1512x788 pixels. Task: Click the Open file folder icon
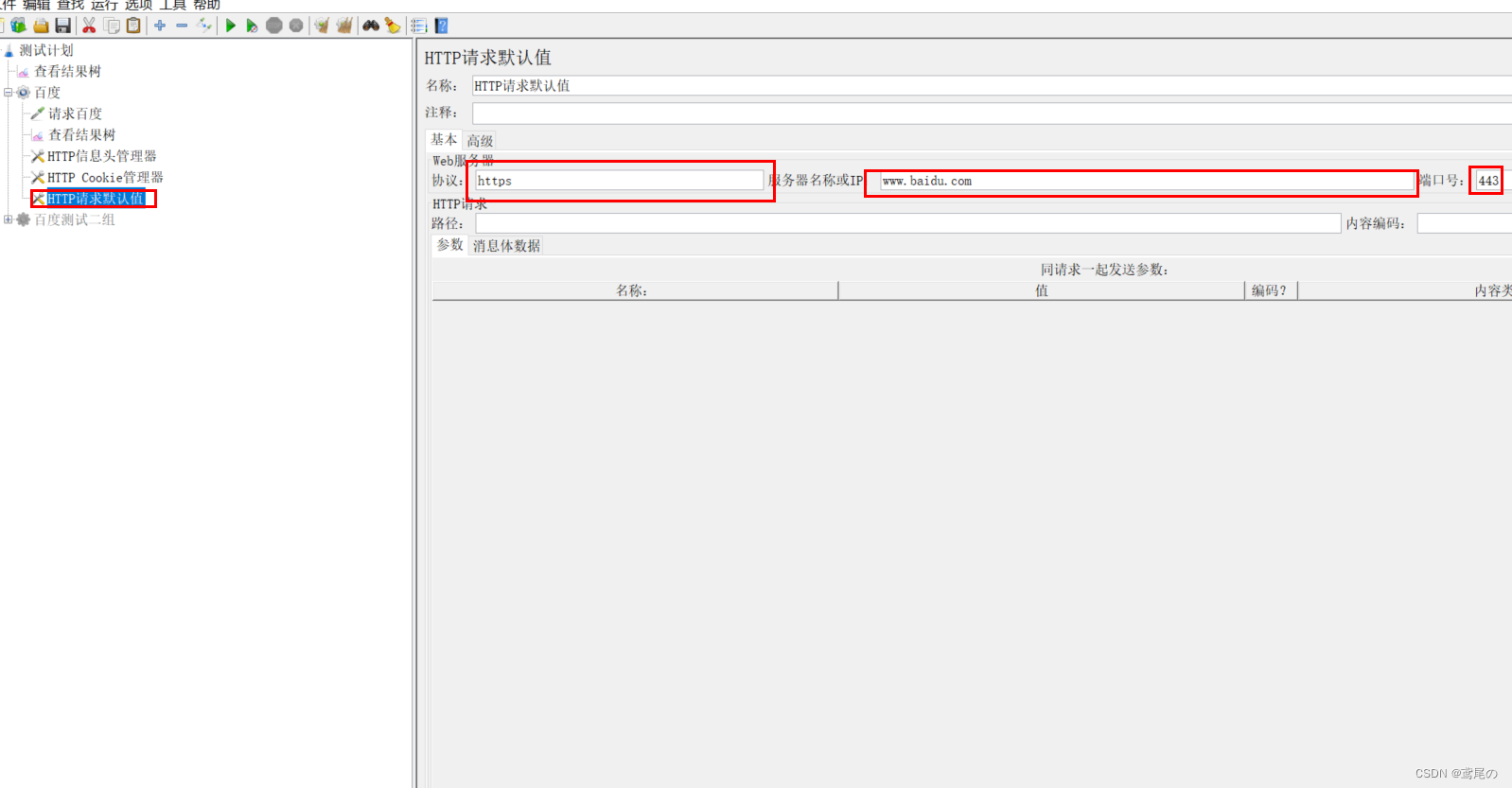(x=41, y=26)
